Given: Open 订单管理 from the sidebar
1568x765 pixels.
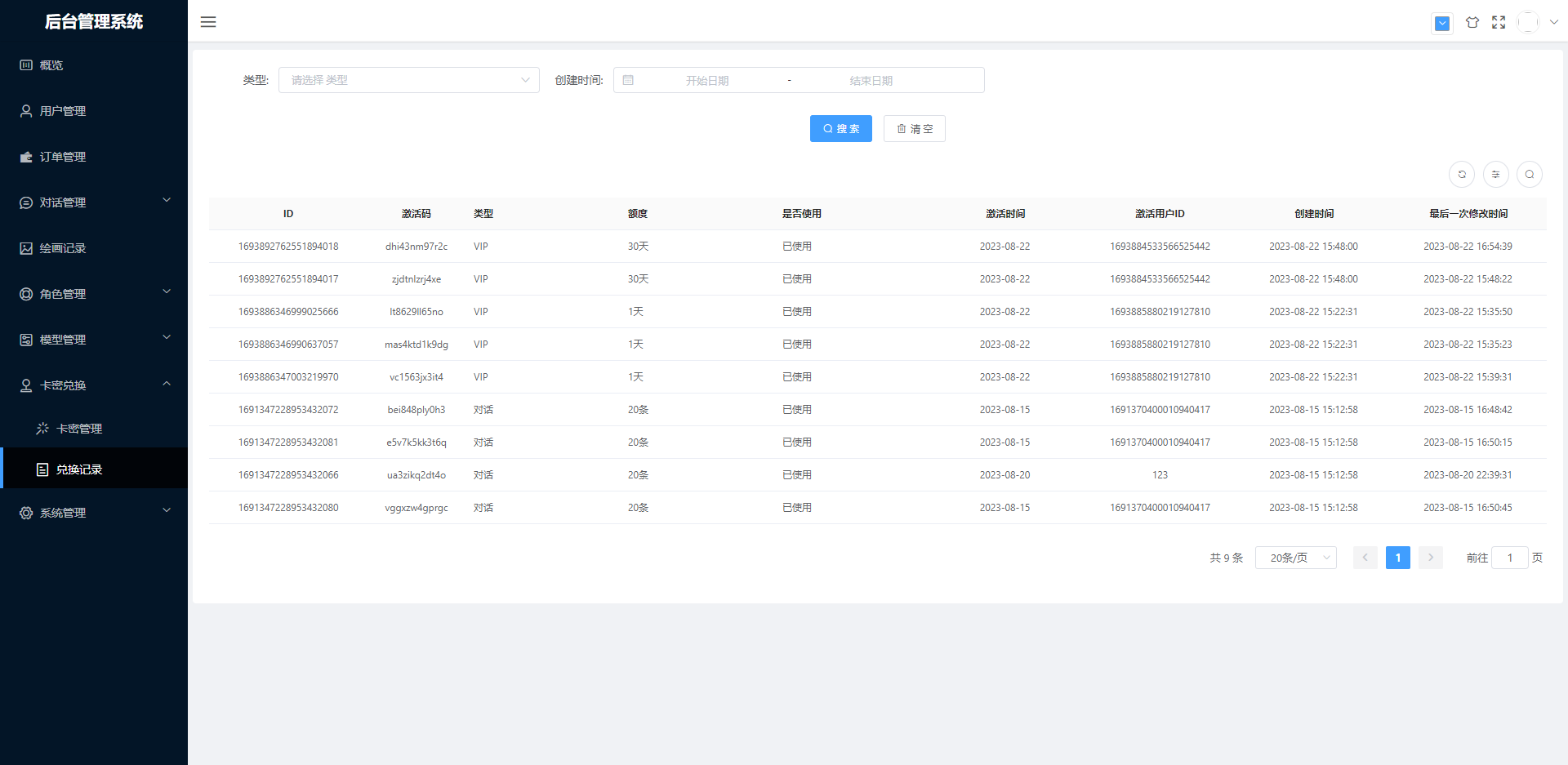Looking at the screenshot, I should coord(63,157).
